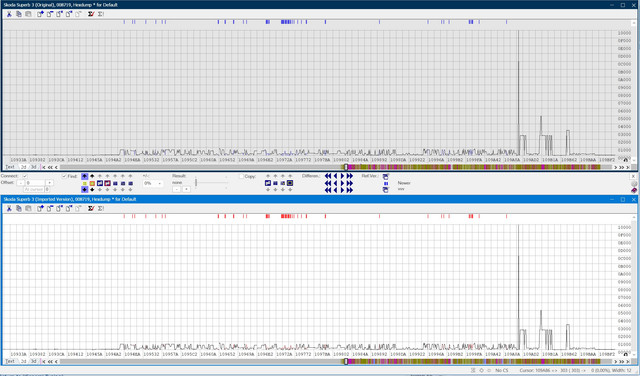Switch to 2d tab in Imported Version window
640x376 pixels.
point(24,361)
